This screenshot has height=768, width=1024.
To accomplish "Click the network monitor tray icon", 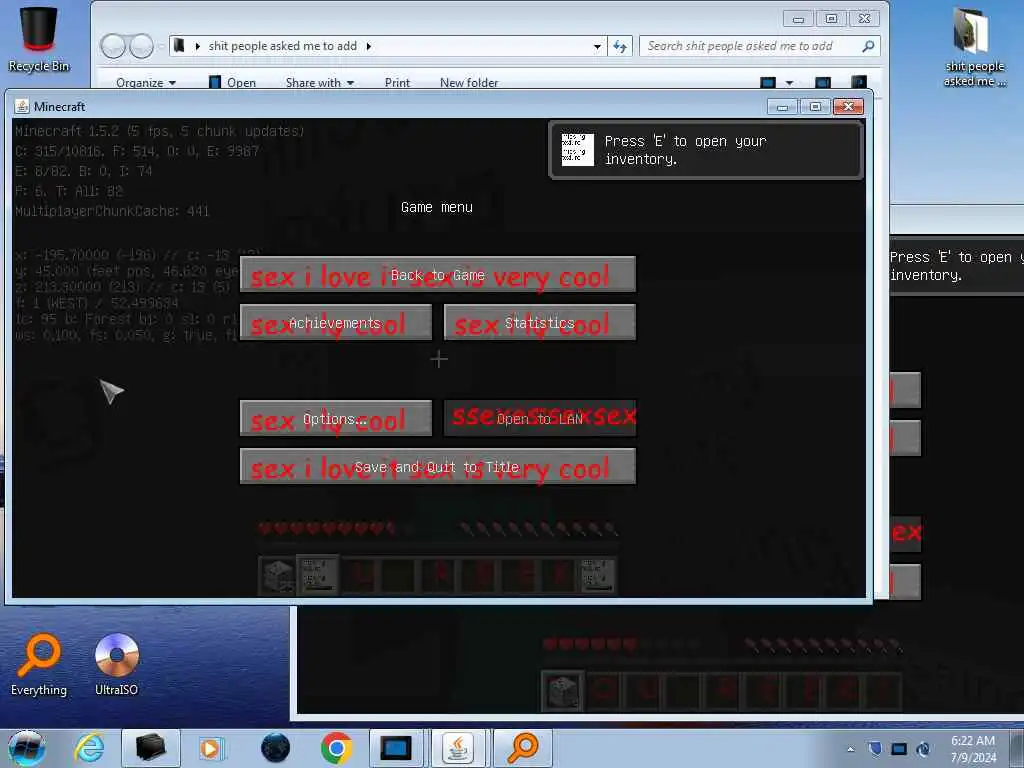I will (899, 748).
